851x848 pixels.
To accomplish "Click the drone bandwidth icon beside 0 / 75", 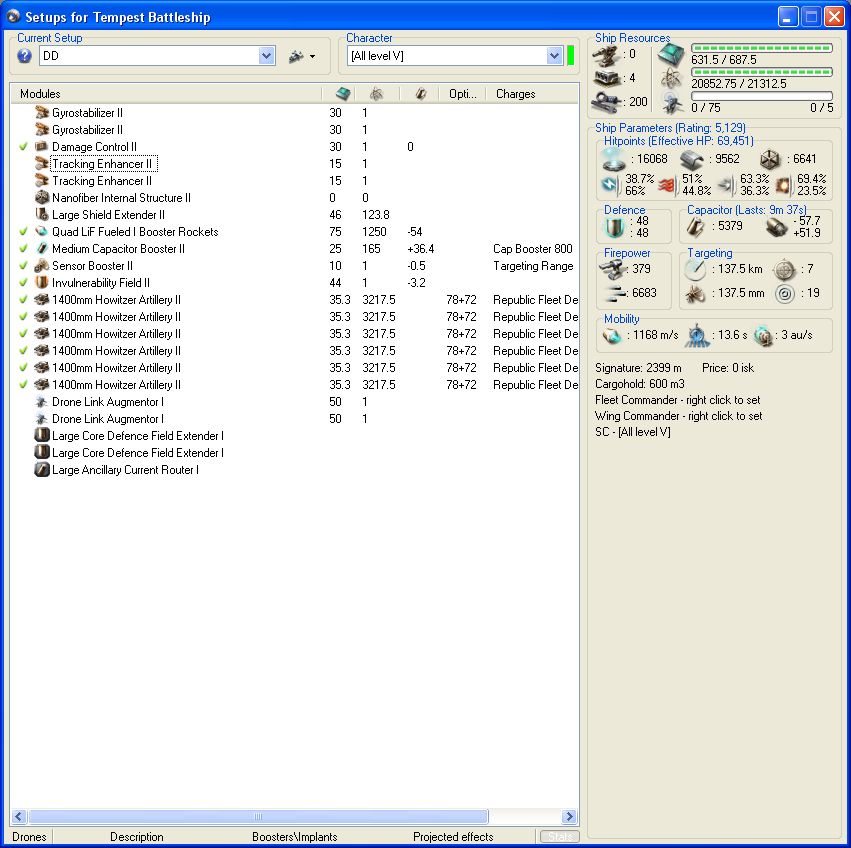I will point(671,103).
